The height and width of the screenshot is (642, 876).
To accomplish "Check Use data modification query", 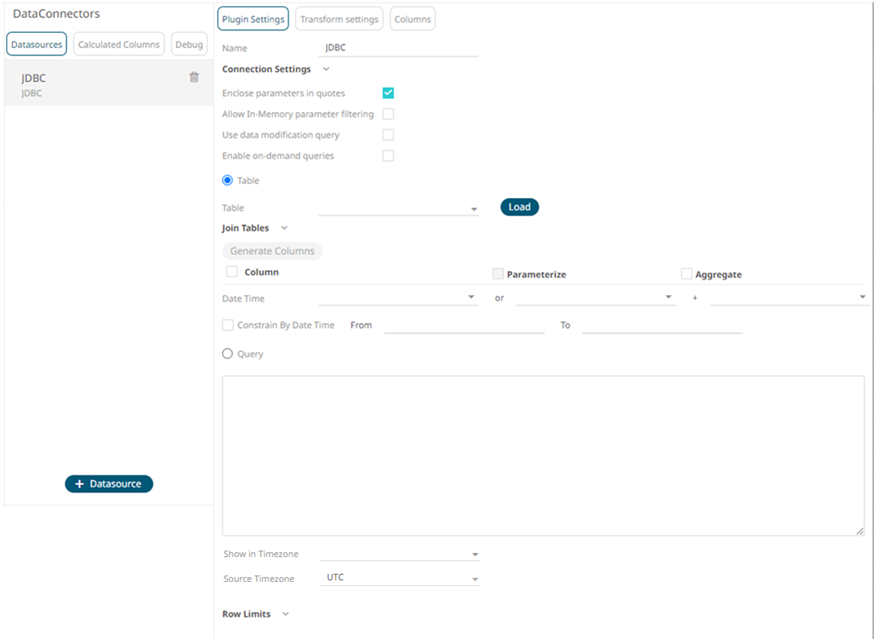I will pos(388,135).
